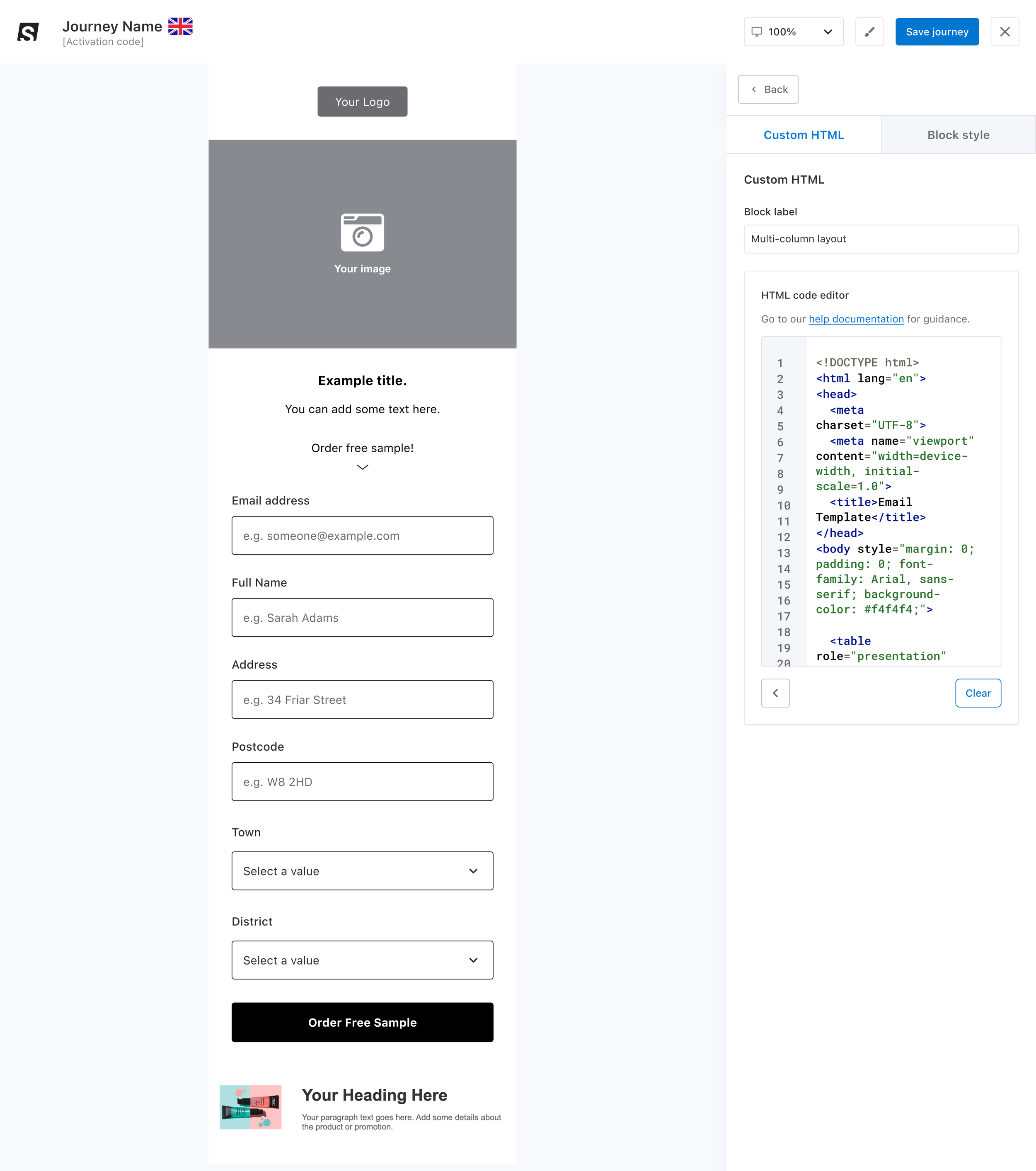The height and width of the screenshot is (1171, 1036).
Task: Click the Full Name input field
Action: tap(363, 618)
